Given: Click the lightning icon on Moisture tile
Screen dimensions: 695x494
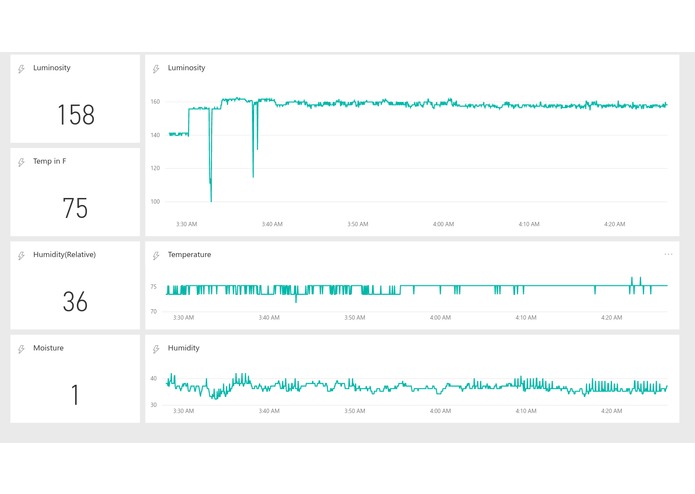Looking at the screenshot, I should (21, 349).
